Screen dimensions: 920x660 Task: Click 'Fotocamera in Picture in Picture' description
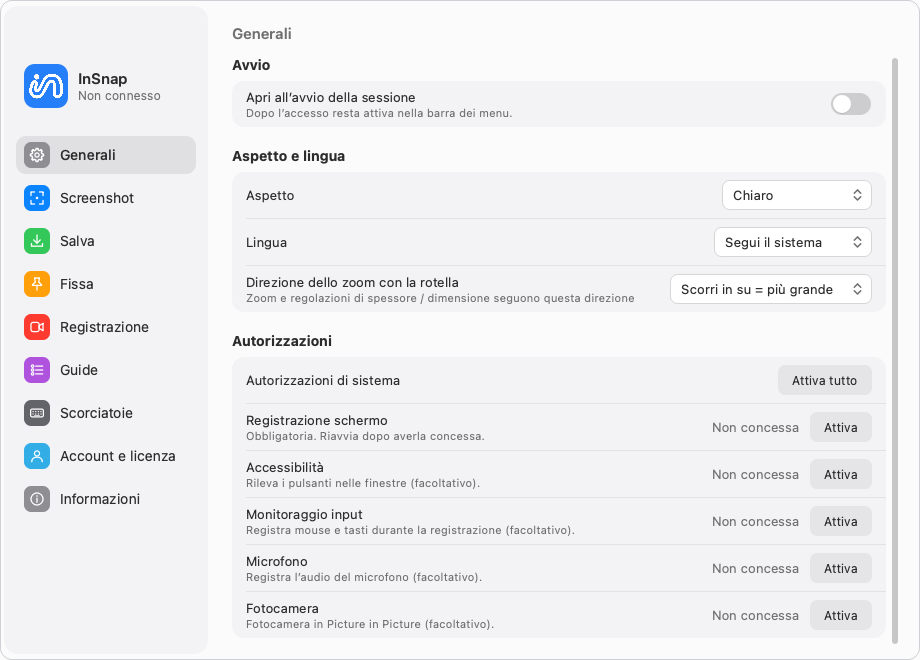(370, 624)
